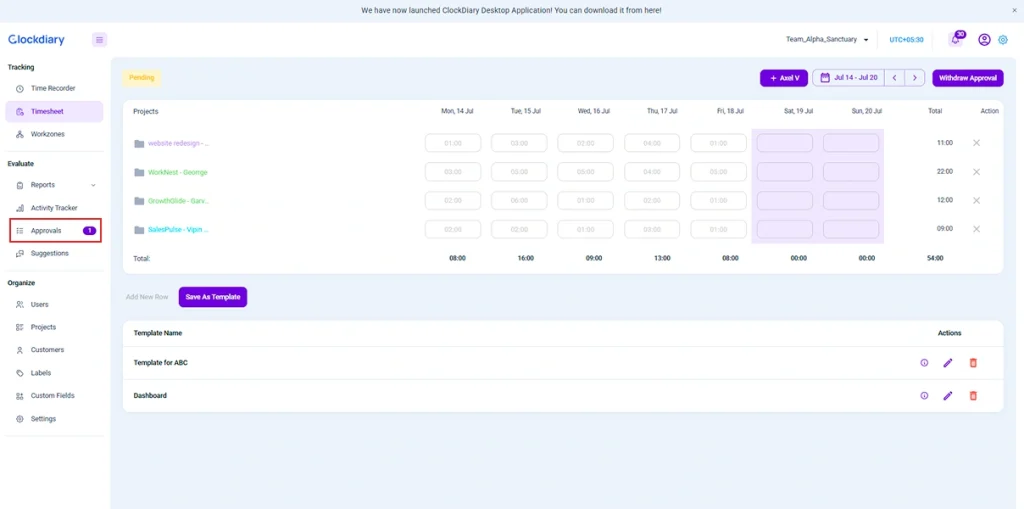Open the Time Recorder page
The image size is (1024, 509).
54,88
